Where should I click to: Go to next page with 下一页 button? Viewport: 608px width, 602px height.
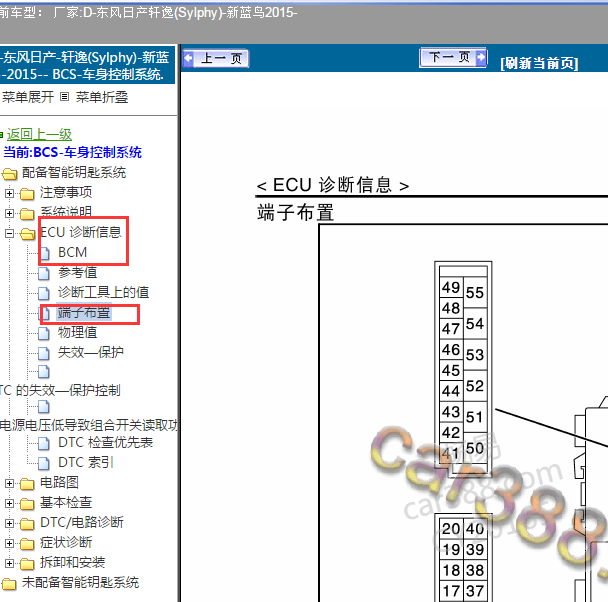tap(453, 58)
